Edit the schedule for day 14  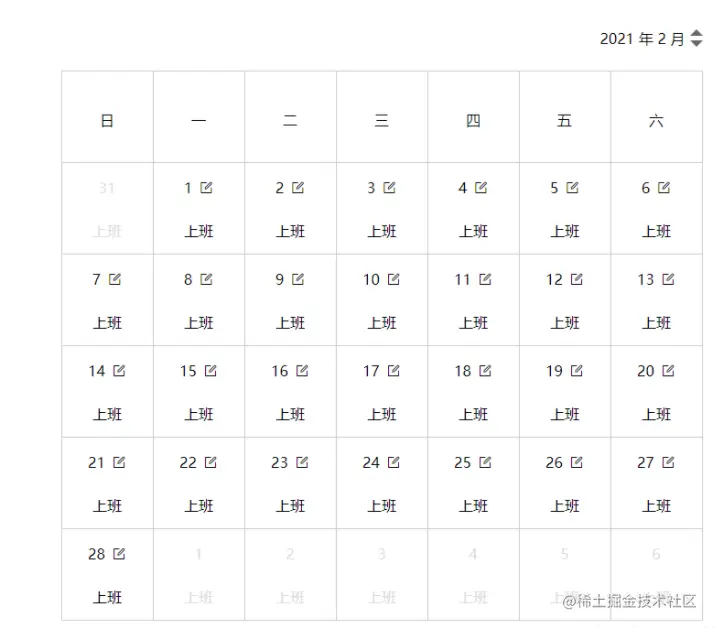tap(119, 370)
